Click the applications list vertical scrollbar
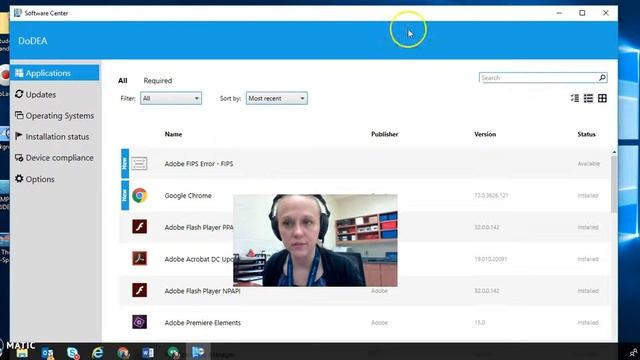This screenshot has width=640, height=360. 614,184
